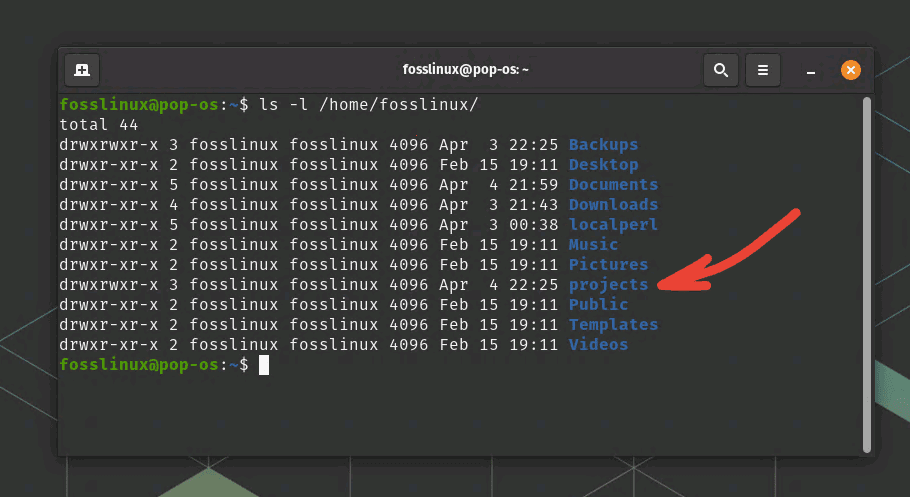Open the hamburger menu

[763, 70]
